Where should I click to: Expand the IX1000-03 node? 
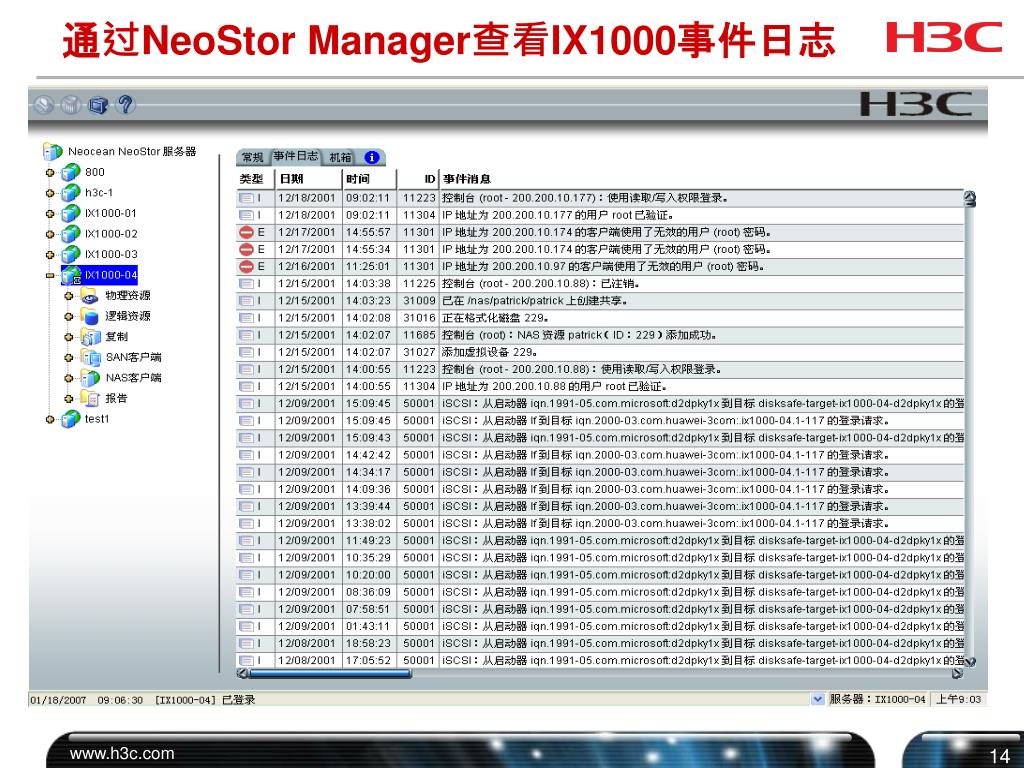50,255
